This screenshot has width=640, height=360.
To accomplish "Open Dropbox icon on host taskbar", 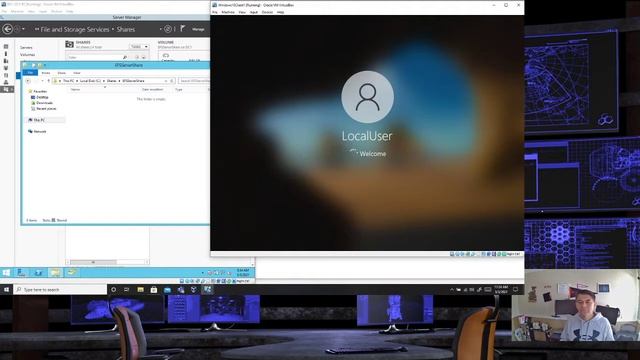I will 194,289.
